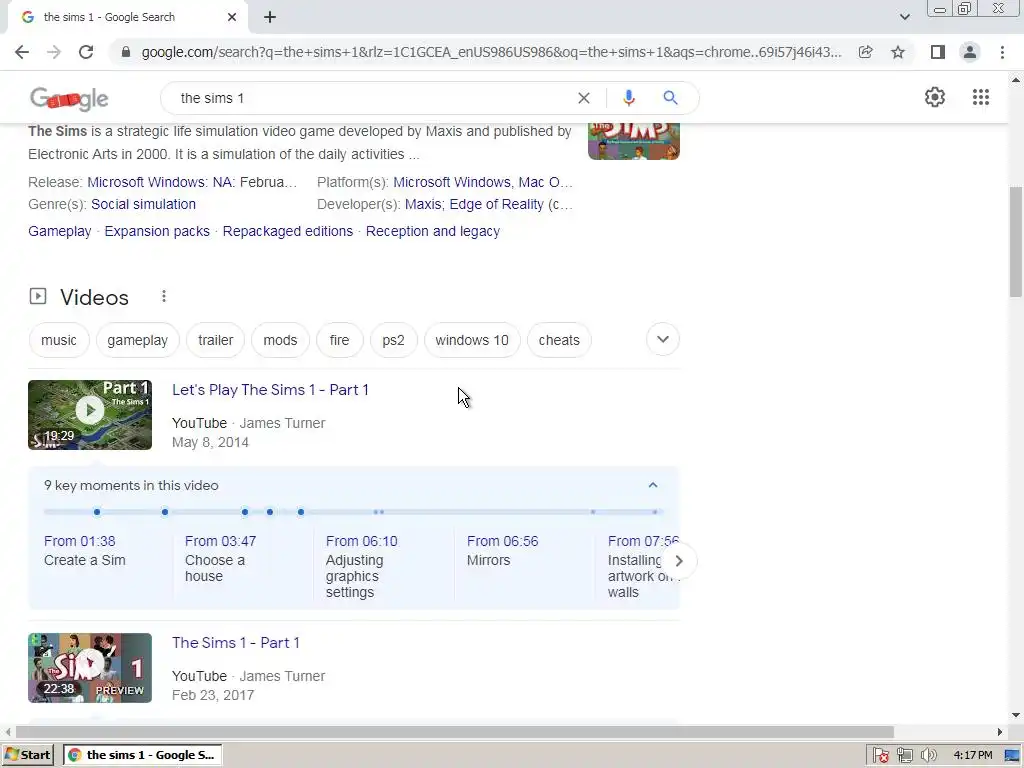Open Google quick settings gear
The width and height of the screenshot is (1024, 768).
pyautogui.click(x=935, y=97)
